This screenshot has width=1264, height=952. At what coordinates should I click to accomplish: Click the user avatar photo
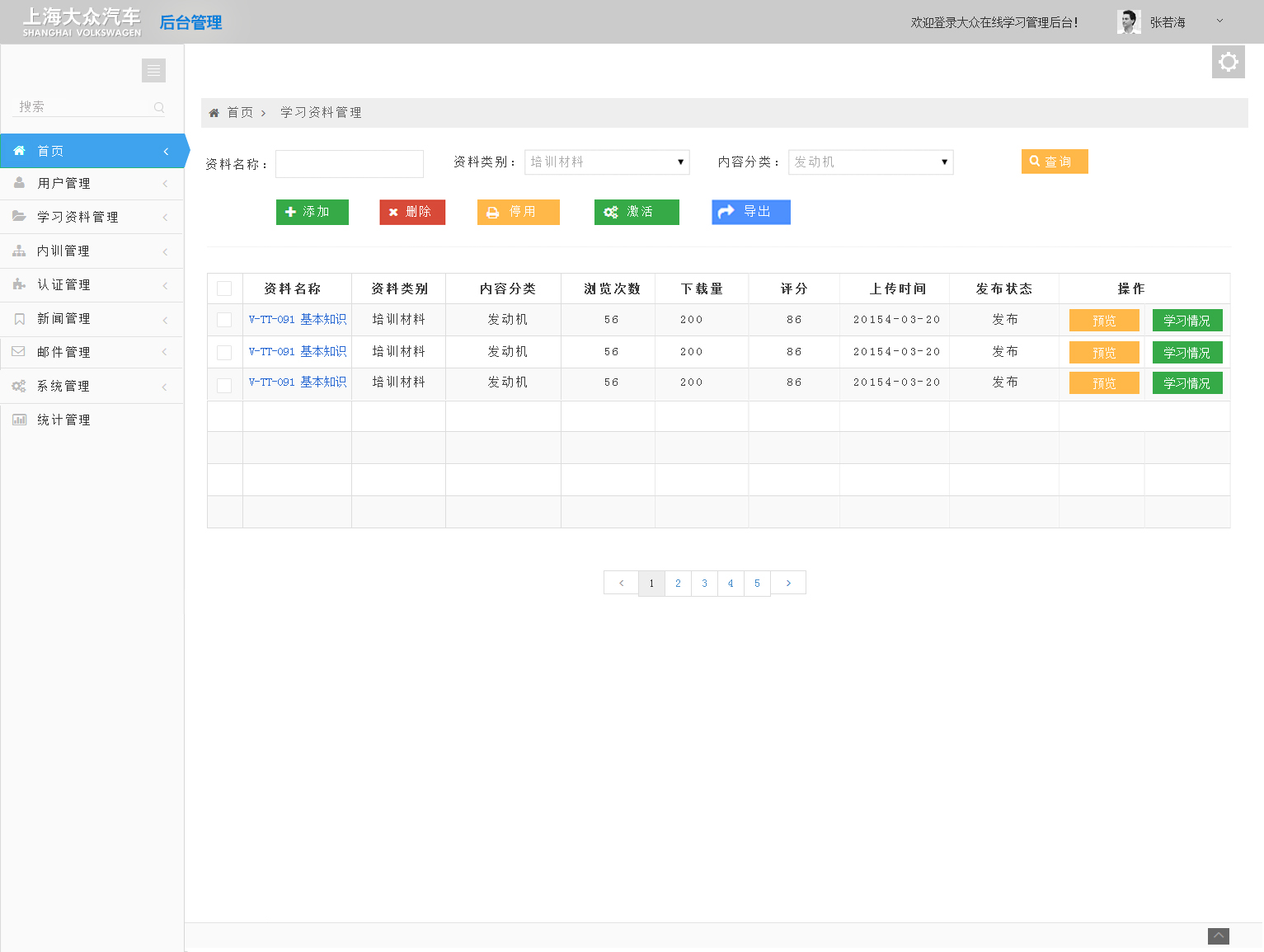point(1129,22)
